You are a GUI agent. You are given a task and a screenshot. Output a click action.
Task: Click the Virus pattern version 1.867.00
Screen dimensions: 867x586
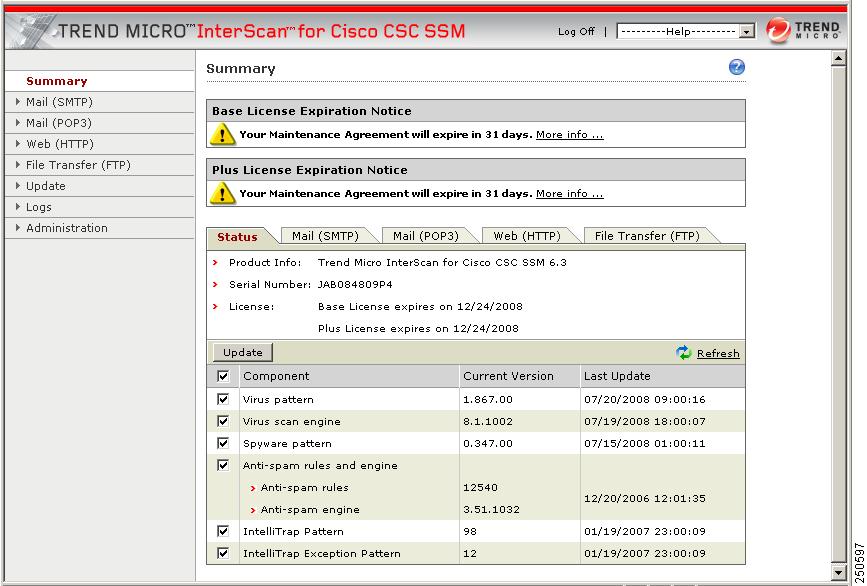(488, 400)
